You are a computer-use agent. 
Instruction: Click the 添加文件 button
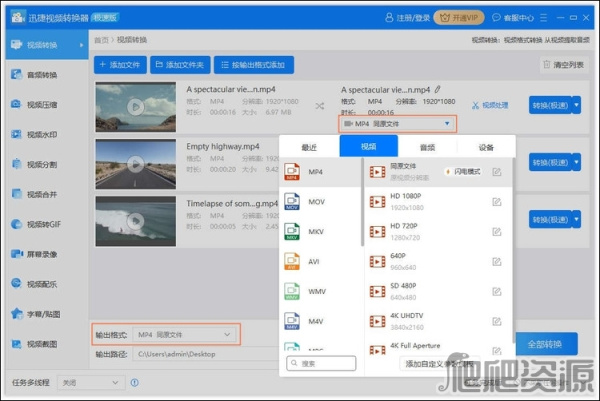(x=120, y=65)
